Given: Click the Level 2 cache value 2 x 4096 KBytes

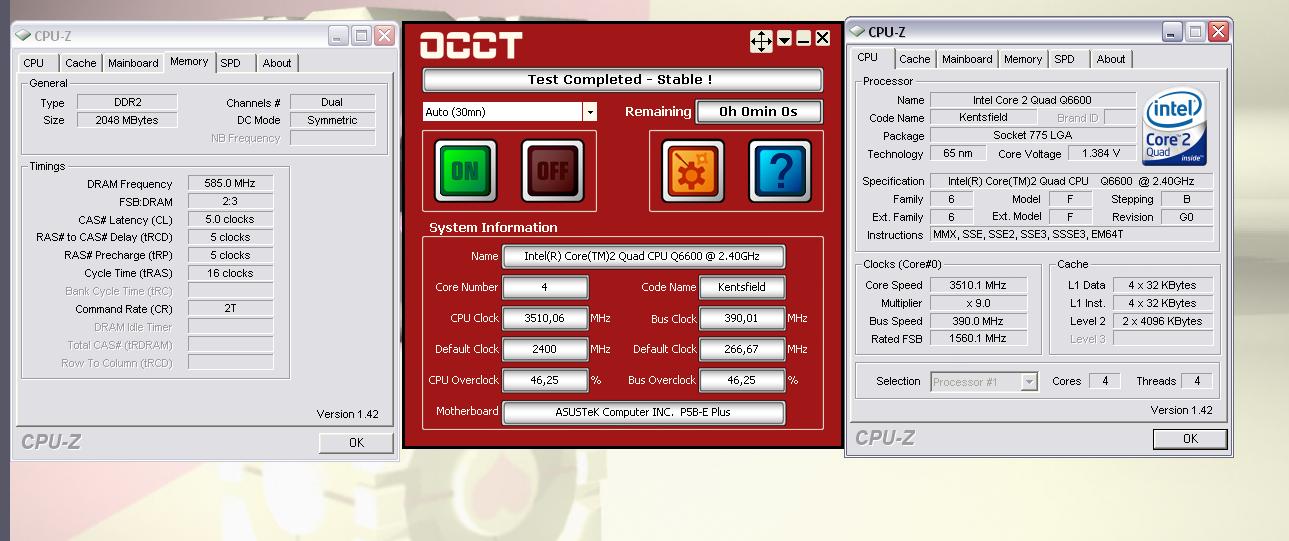Looking at the screenshot, I should point(1161,321).
